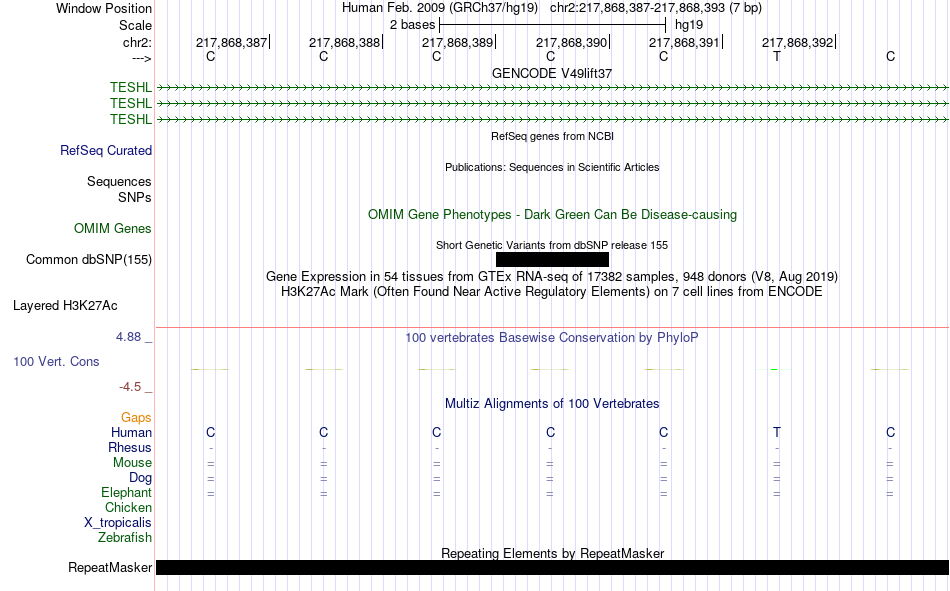The width and height of the screenshot is (950, 591).
Task: Click the SNPs track label
Action: pyautogui.click(x=135, y=197)
